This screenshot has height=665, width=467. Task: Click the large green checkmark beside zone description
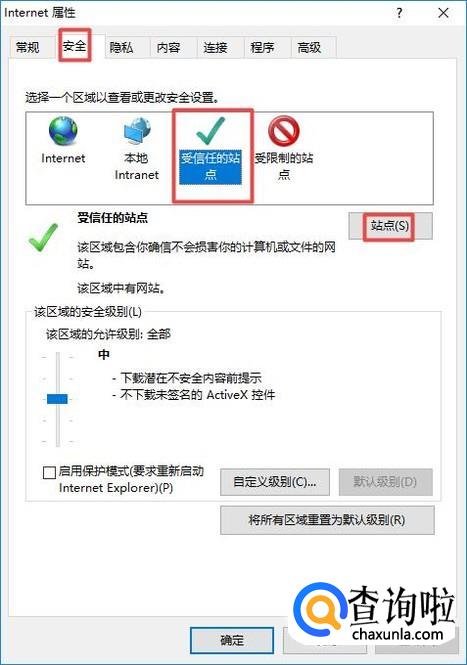43,238
